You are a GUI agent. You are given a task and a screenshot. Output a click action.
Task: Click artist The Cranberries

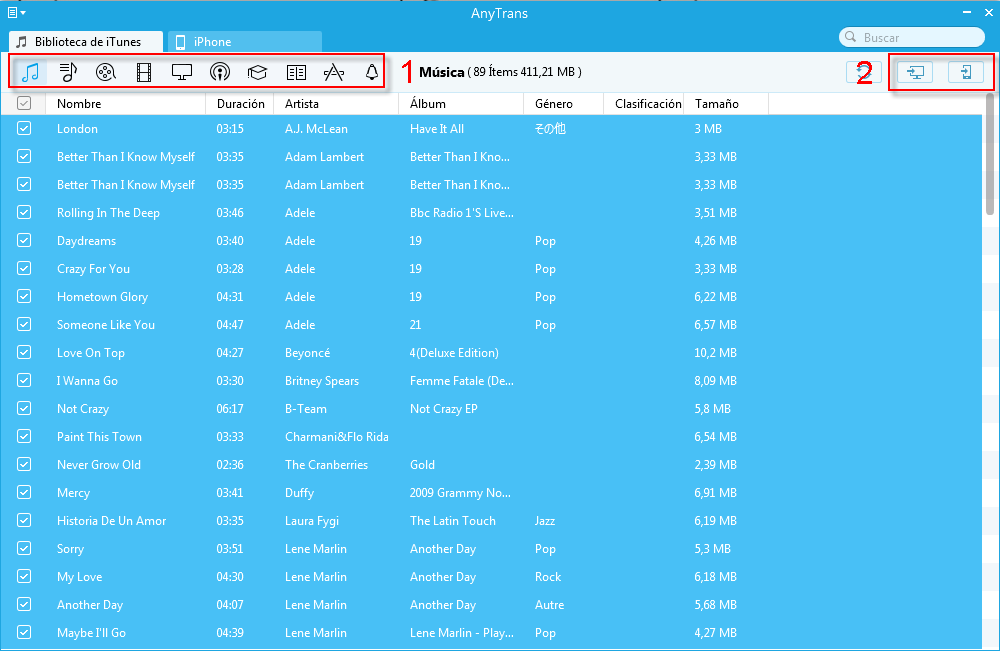[327, 465]
